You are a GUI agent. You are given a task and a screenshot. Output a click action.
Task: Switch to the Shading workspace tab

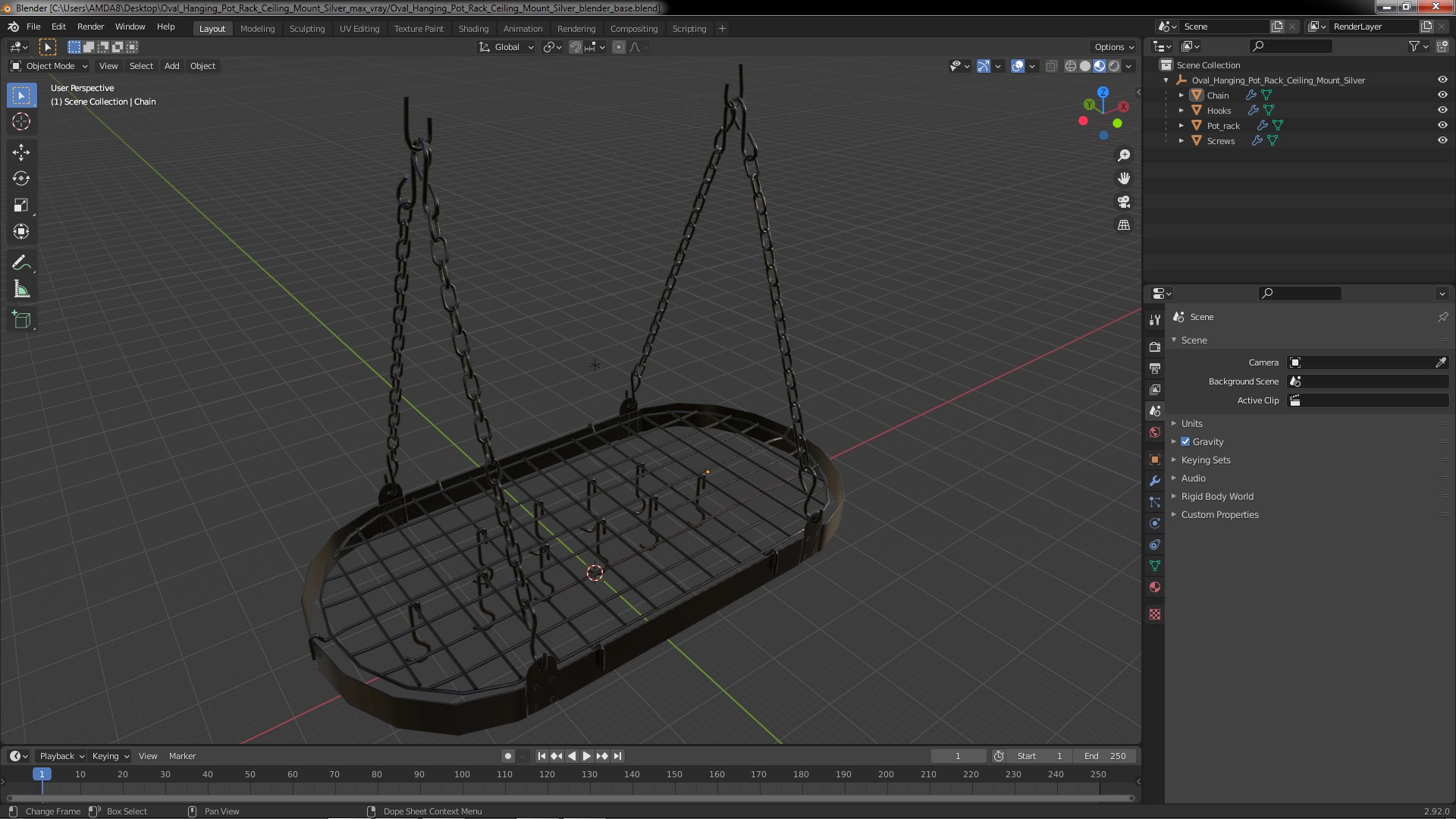point(473,29)
